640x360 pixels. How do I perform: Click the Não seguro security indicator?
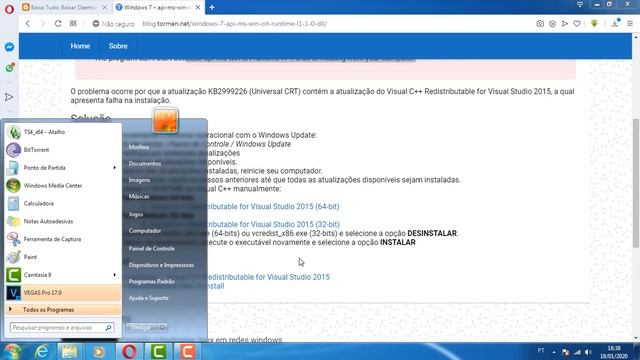pos(113,24)
